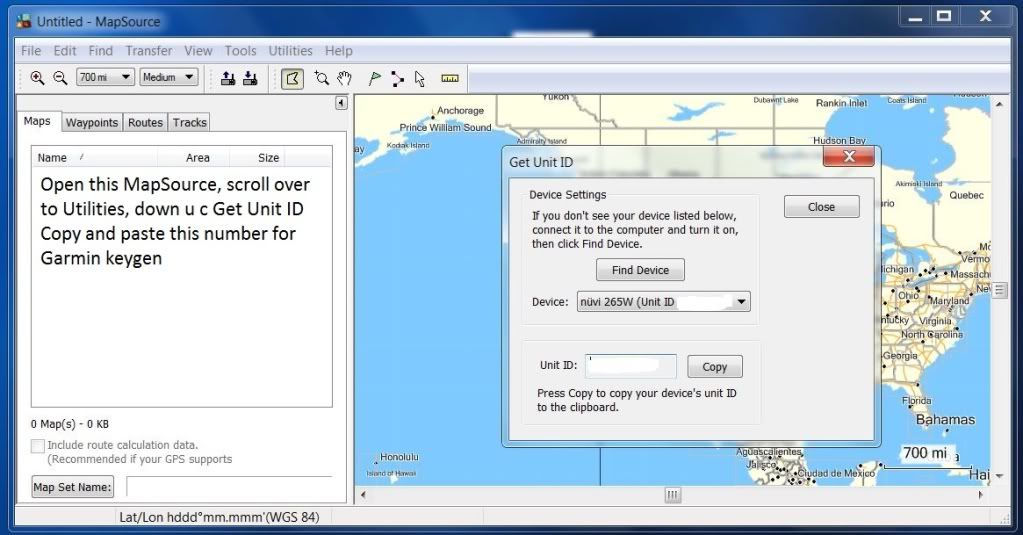Viewport: 1023px width, 535px height.
Task: Click the map's horizontal scrollbar thumb
Action: tap(673, 495)
